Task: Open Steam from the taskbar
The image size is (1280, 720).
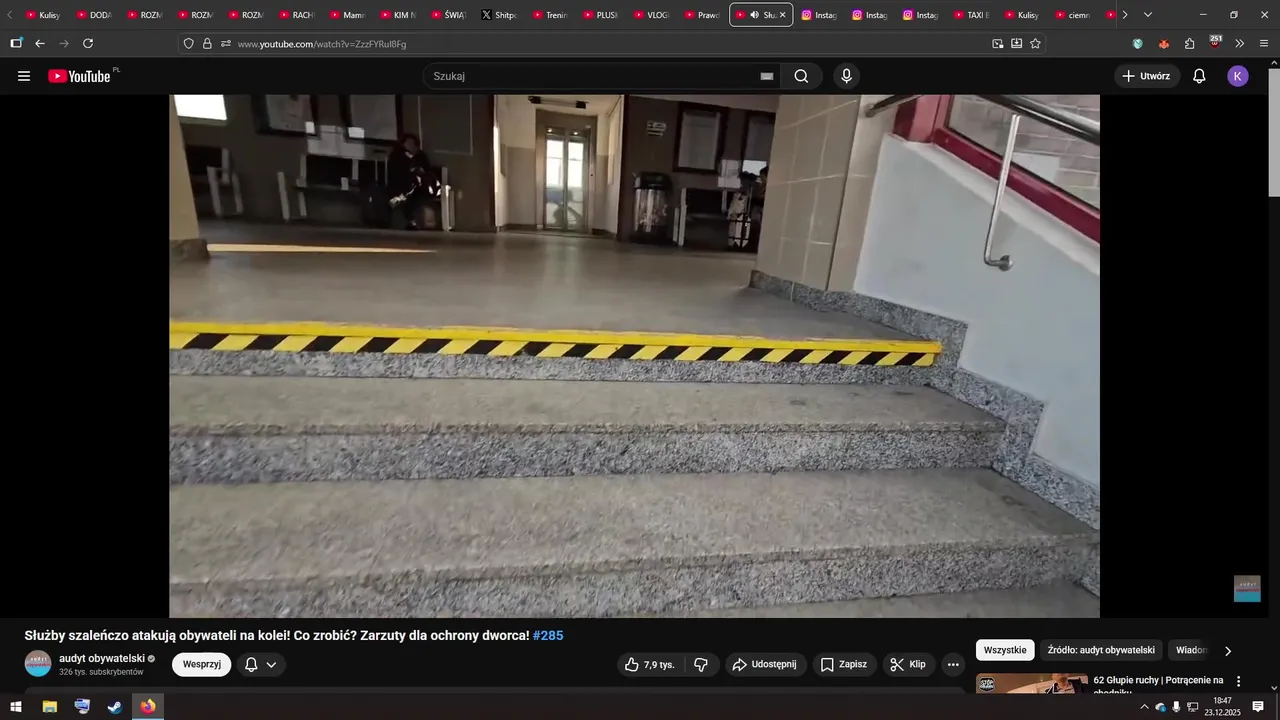Action: [x=115, y=707]
